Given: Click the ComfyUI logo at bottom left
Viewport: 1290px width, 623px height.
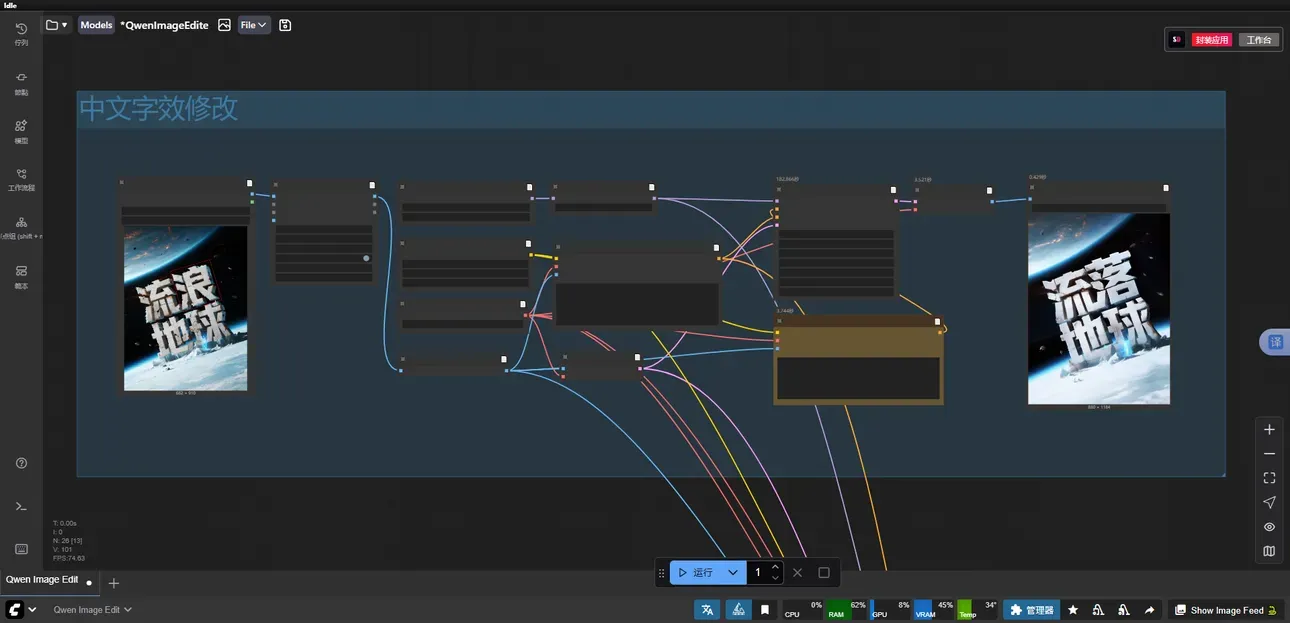Looking at the screenshot, I should tap(15, 610).
